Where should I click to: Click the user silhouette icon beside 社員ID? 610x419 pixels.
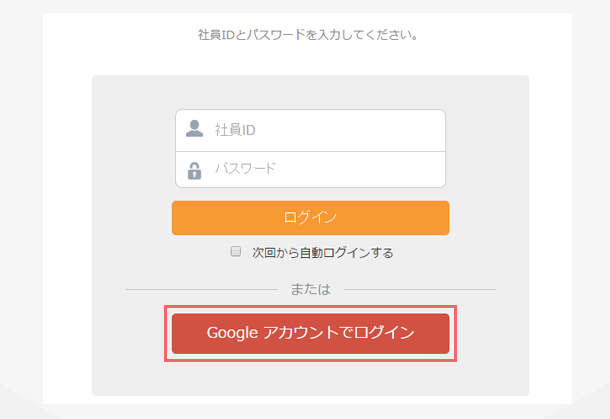[195, 129]
